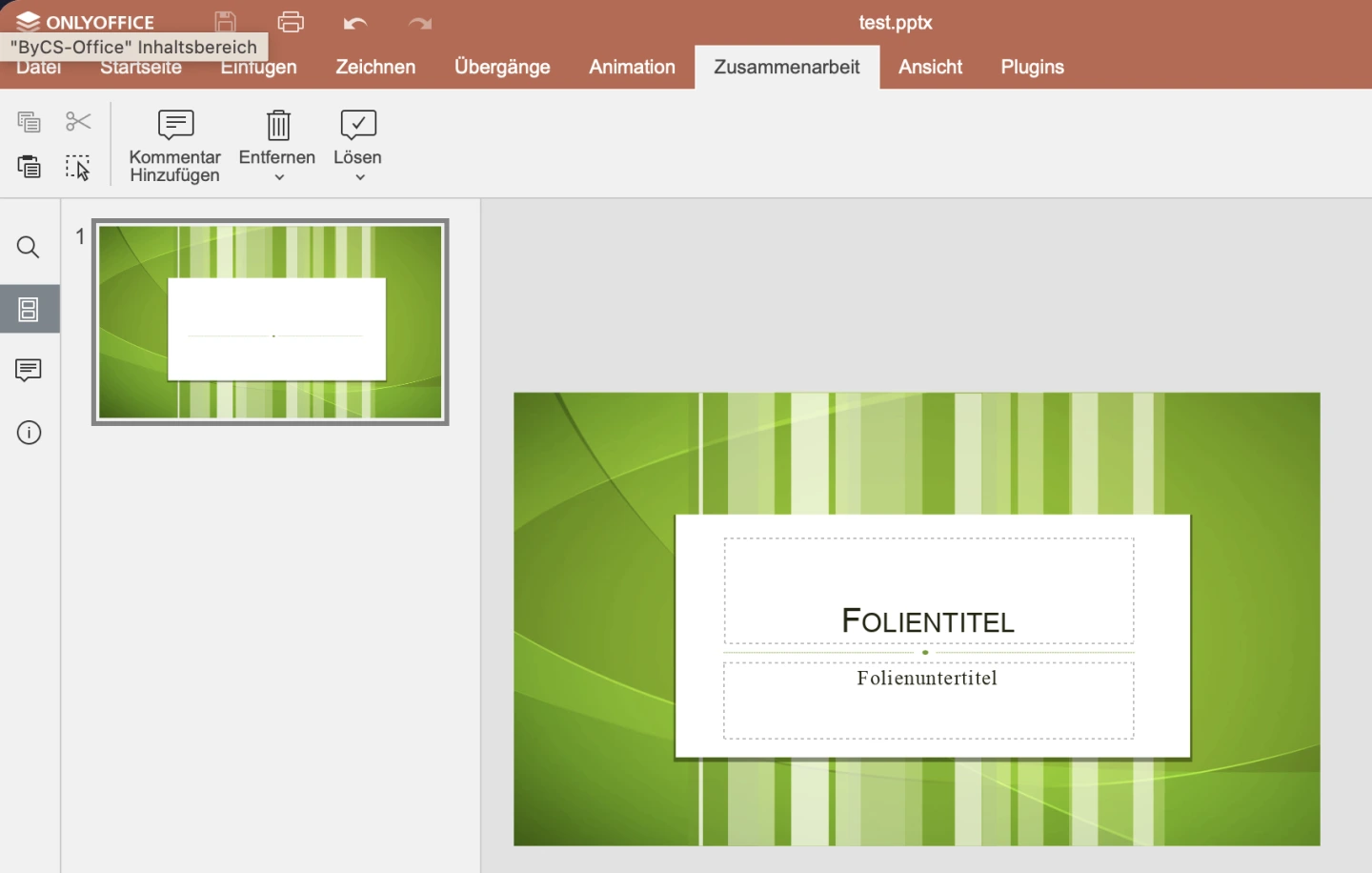Print the presentation using the printer icon
The height and width of the screenshot is (873, 1372).
[x=291, y=22]
